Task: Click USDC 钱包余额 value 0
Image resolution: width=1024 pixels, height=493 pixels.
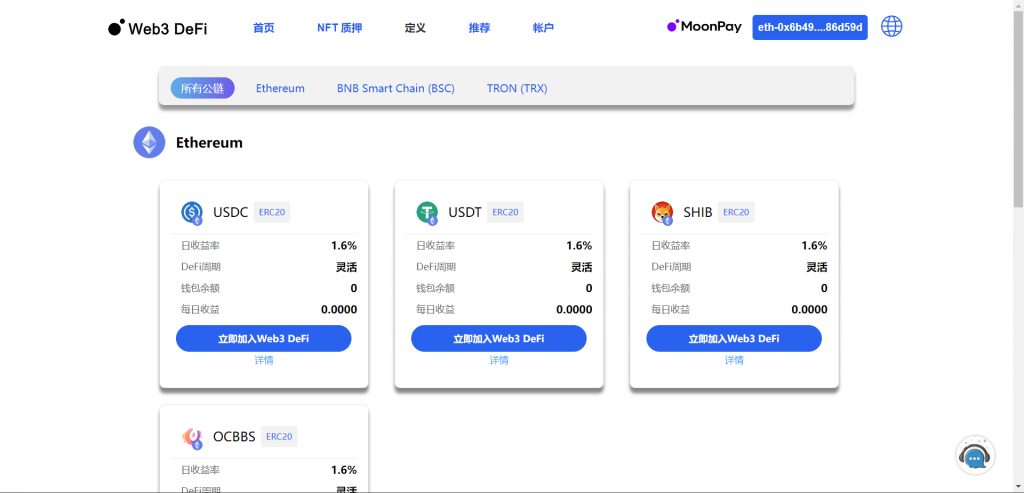Action: [x=354, y=288]
